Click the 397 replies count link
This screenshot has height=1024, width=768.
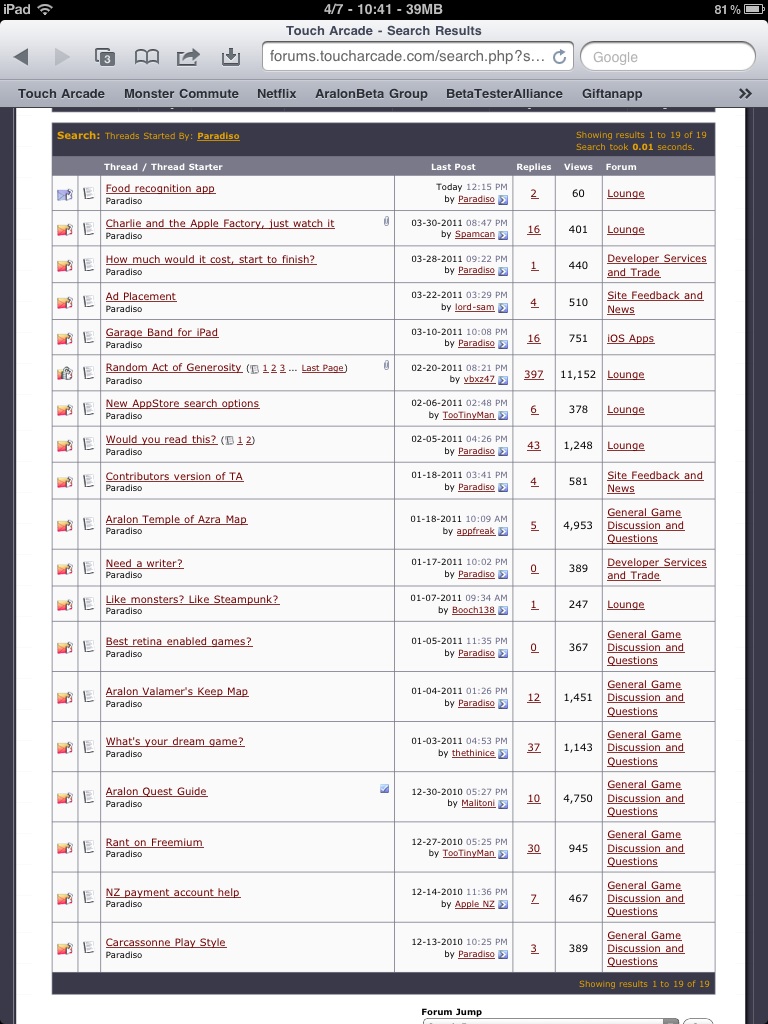(x=534, y=374)
